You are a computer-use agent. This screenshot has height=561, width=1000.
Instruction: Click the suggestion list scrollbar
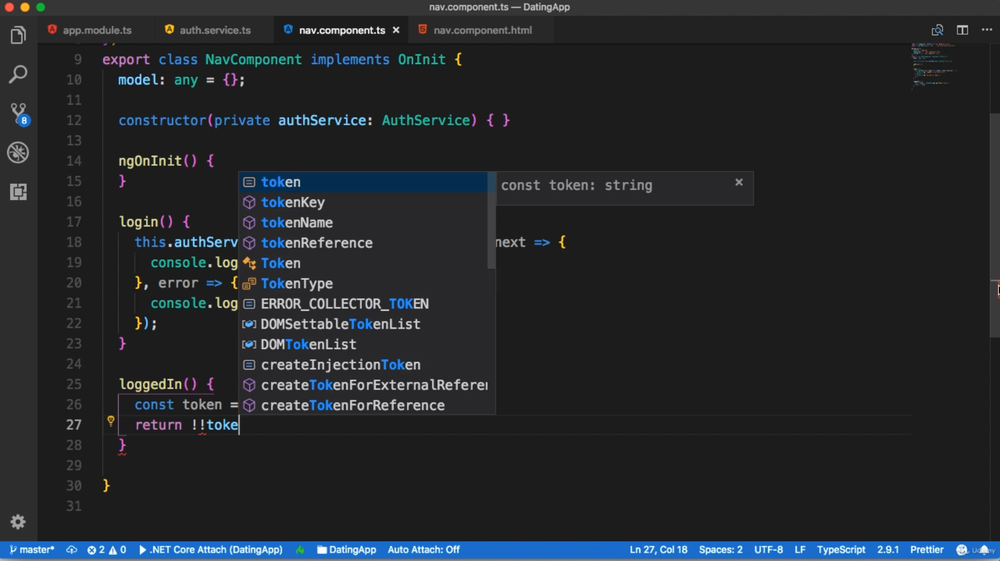click(491, 220)
